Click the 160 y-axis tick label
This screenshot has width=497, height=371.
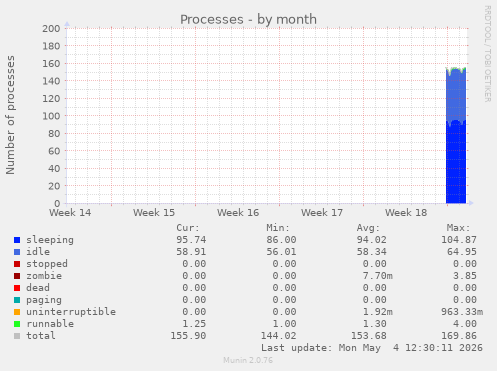pyautogui.click(x=51, y=63)
